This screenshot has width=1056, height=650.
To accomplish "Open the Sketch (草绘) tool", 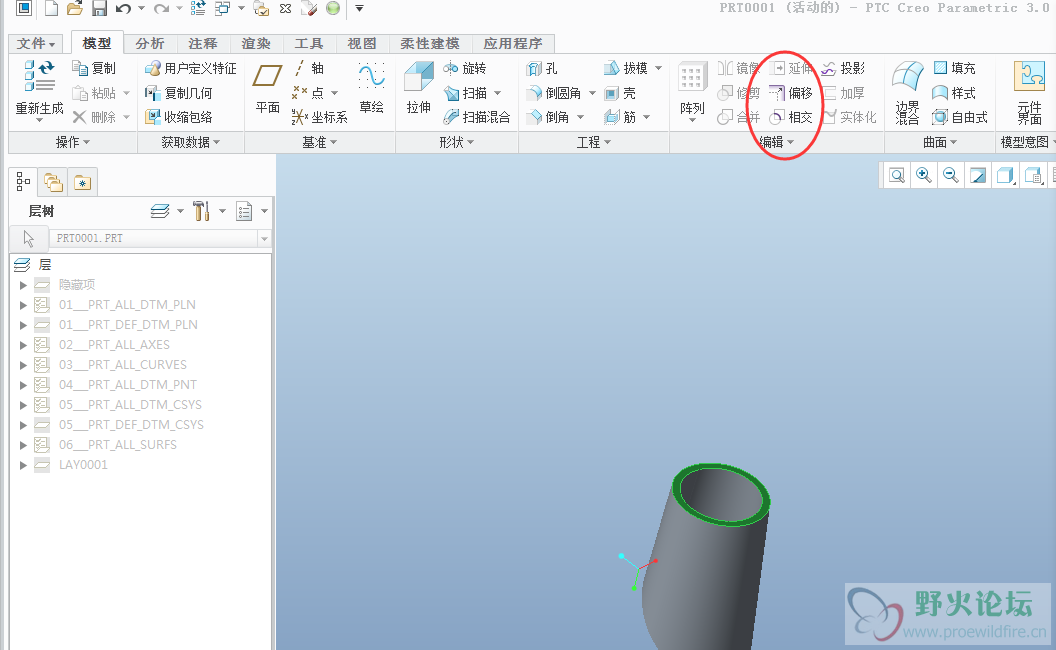I will point(371,89).
